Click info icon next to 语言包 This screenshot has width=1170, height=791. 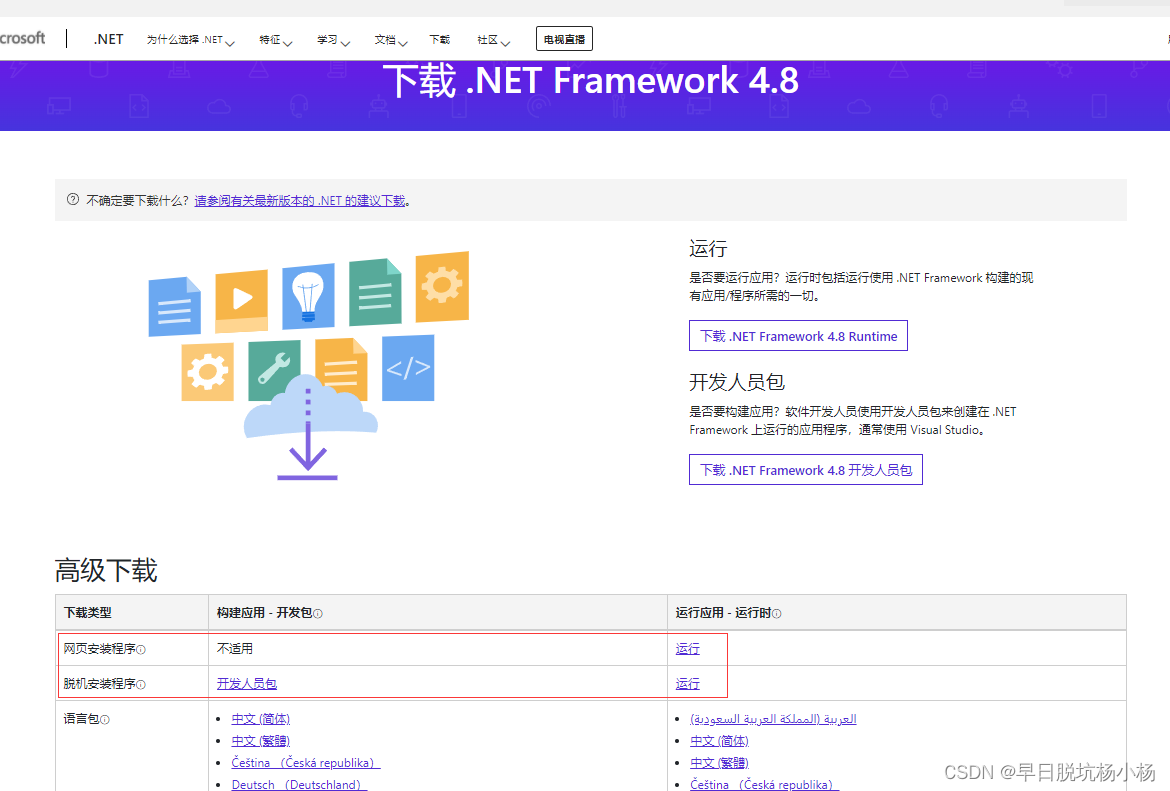click(104, 720)
